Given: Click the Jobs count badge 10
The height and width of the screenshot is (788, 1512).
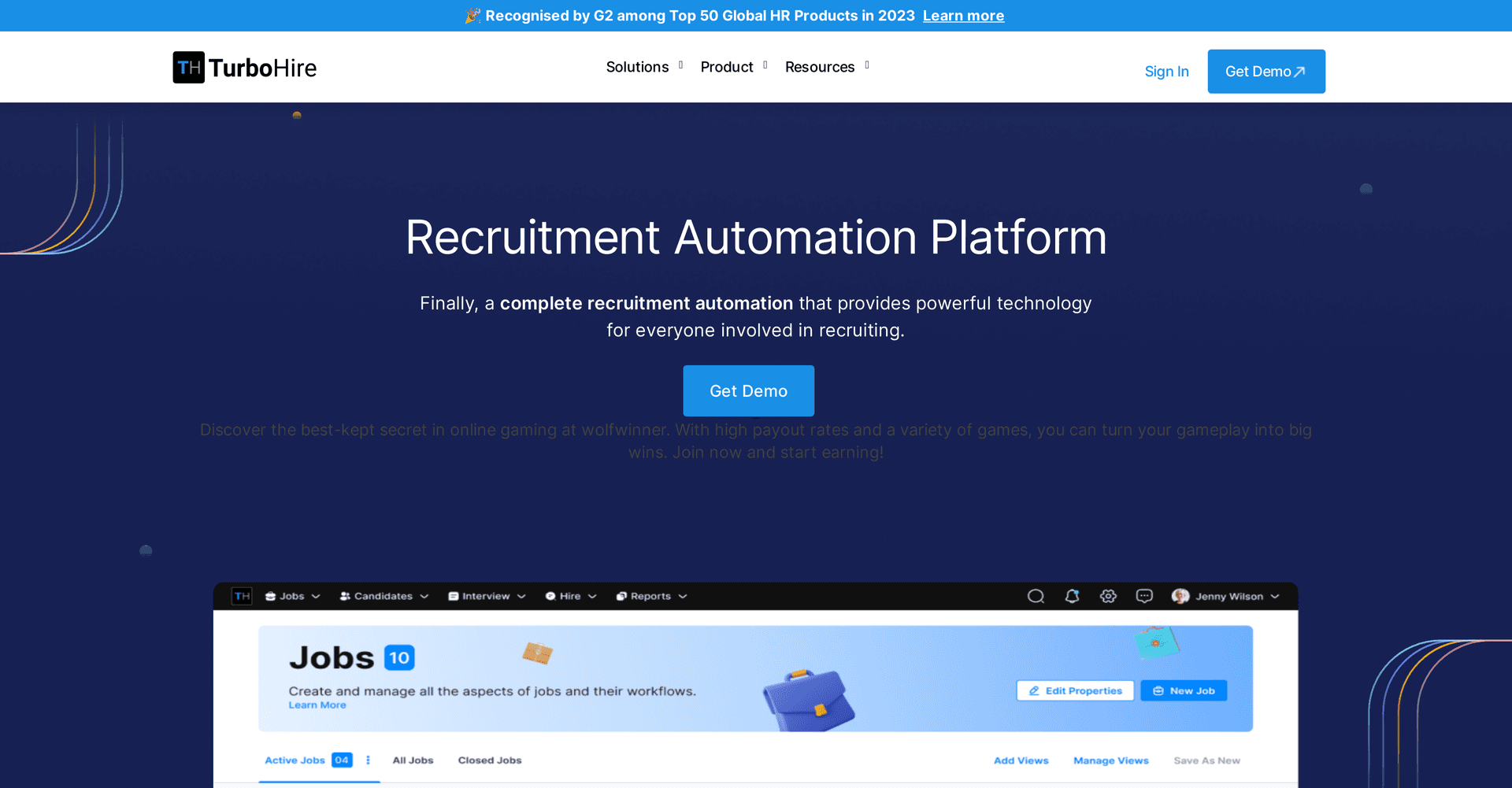Looking at the screenshot, I should [399, 657].
